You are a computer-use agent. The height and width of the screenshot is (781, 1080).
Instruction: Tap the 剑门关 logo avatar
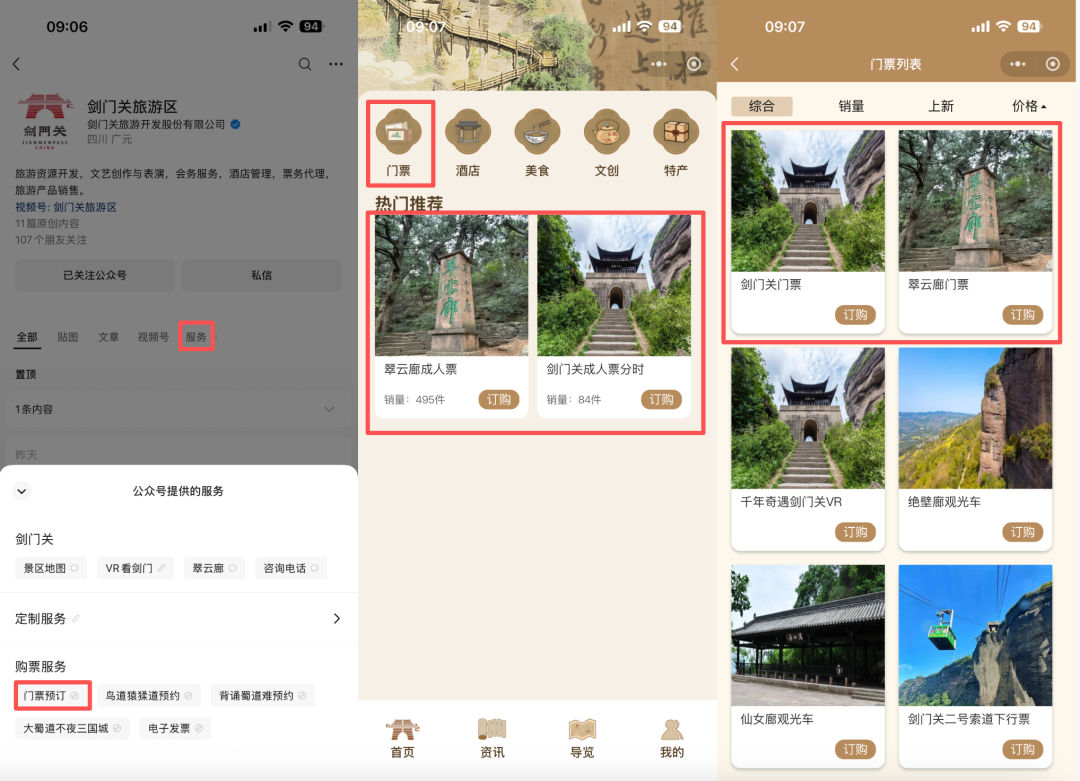point(45,121)
